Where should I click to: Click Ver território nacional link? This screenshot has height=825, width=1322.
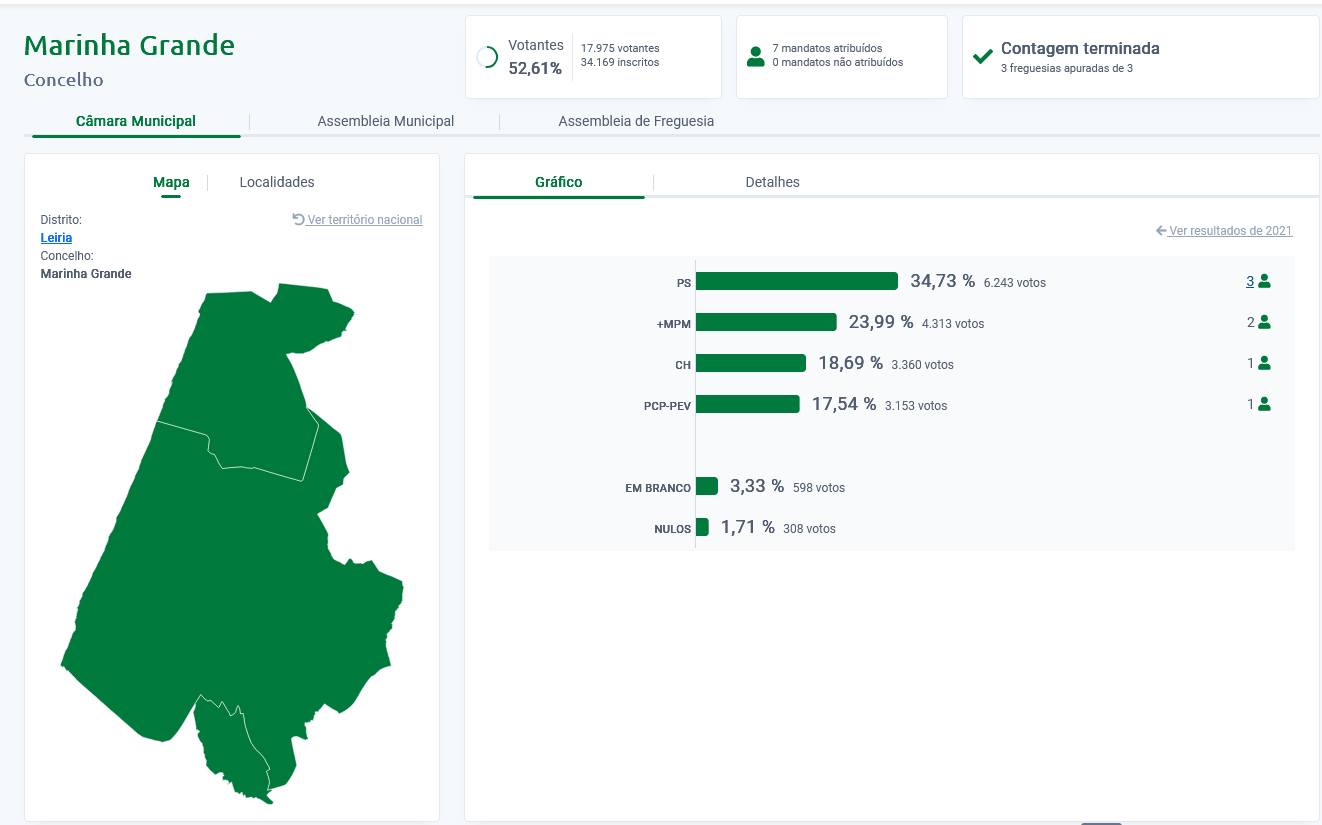[x=365, y=220]
